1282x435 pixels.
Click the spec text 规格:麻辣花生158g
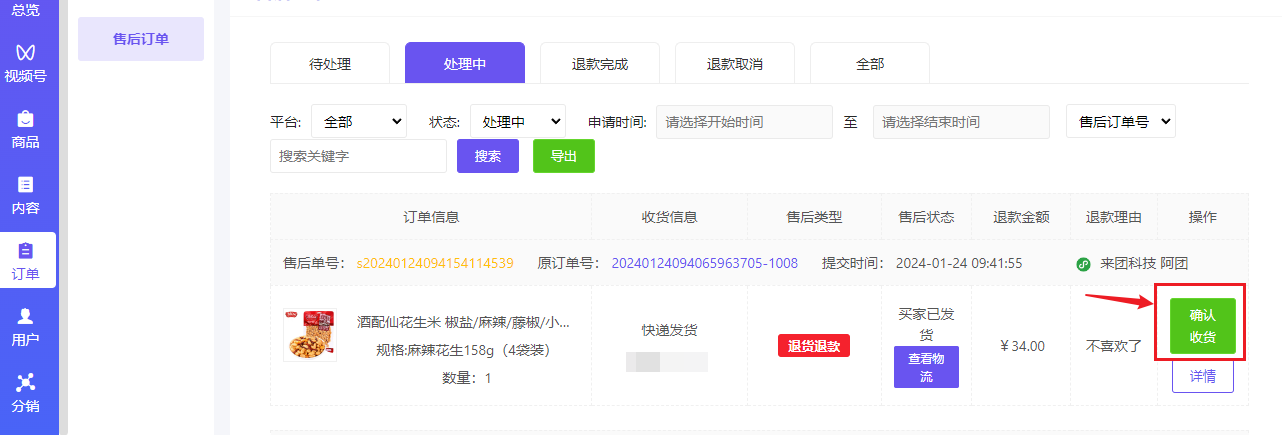pos(463,350)
